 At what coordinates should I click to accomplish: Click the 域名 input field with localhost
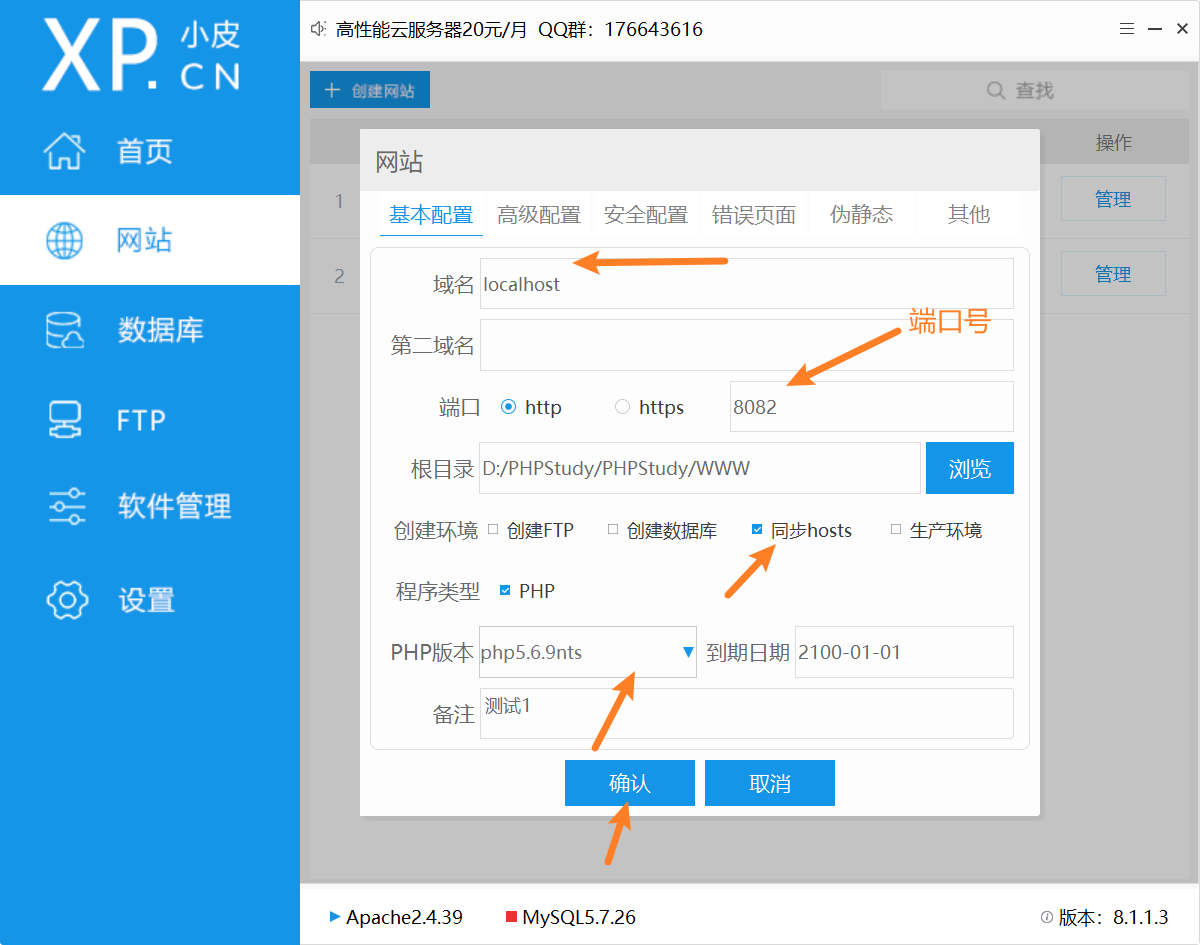pos(747,283)
